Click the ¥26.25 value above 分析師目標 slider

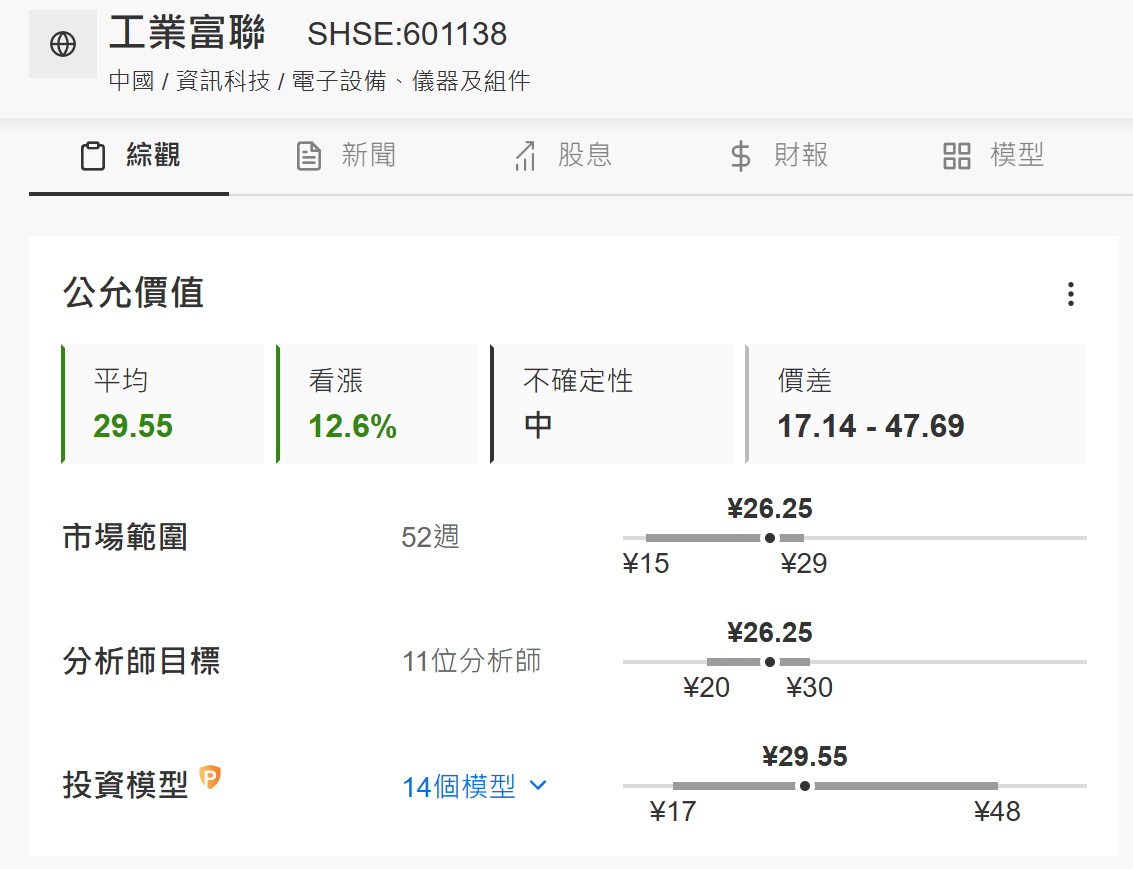point(770,633)
